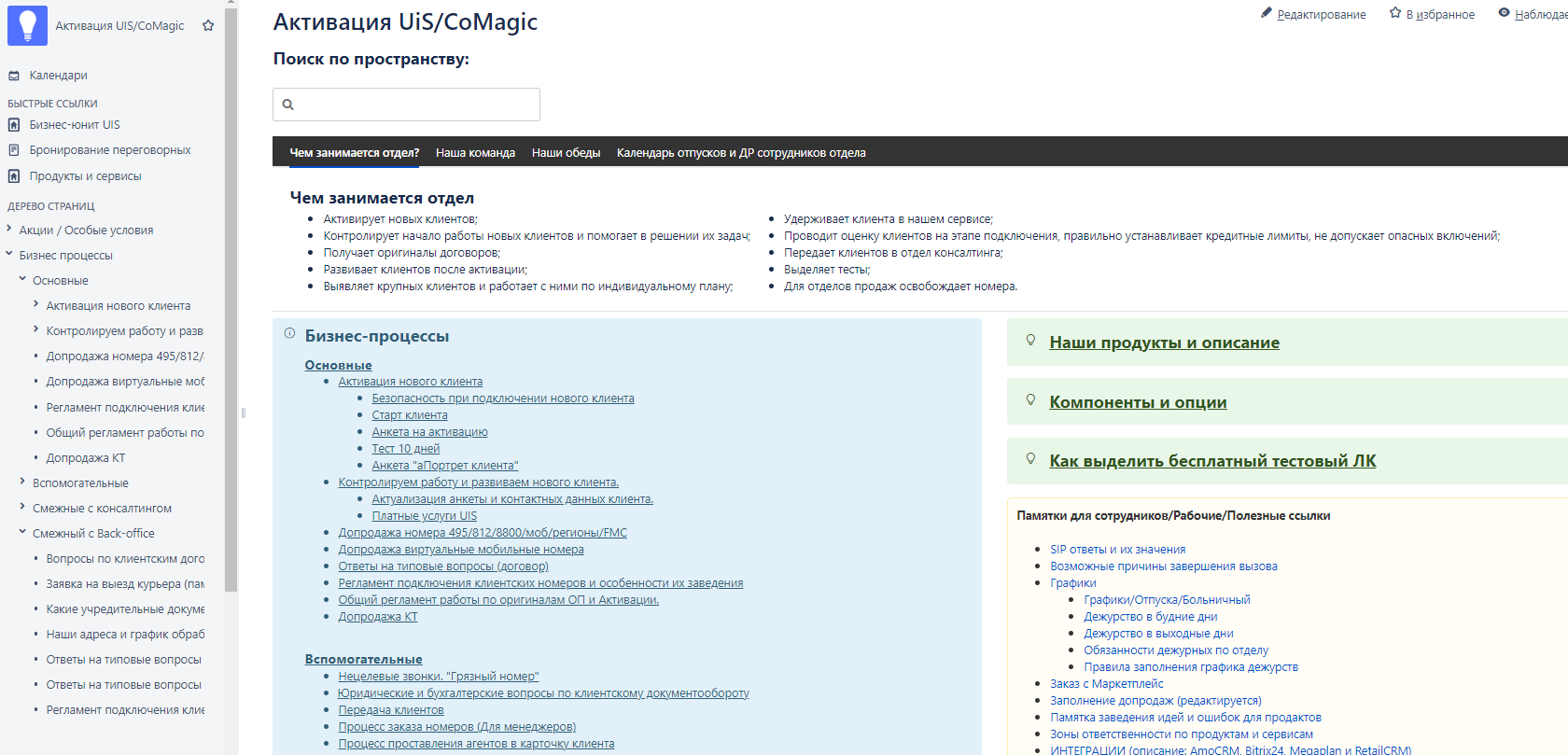
Task: Click lightbulb icon beside Как выделить тестовый ЛК
Action: coord(1030,459)
